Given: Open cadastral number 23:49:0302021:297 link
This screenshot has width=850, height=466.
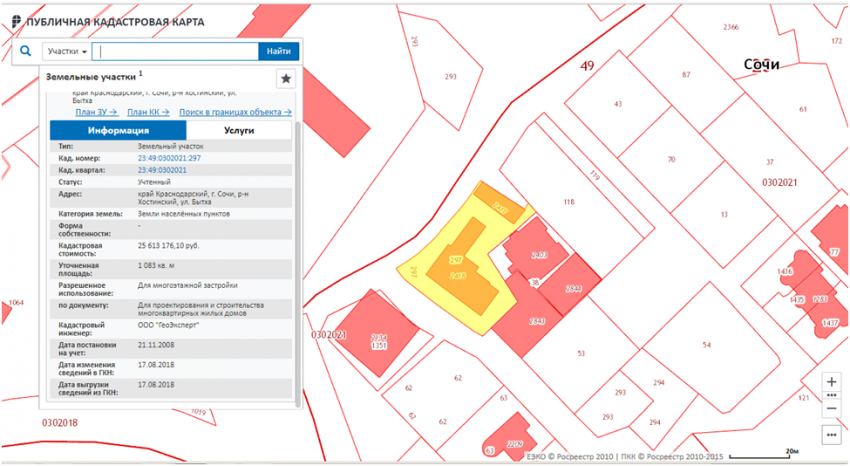Looking at the screenshot, I should pos(169,158).
